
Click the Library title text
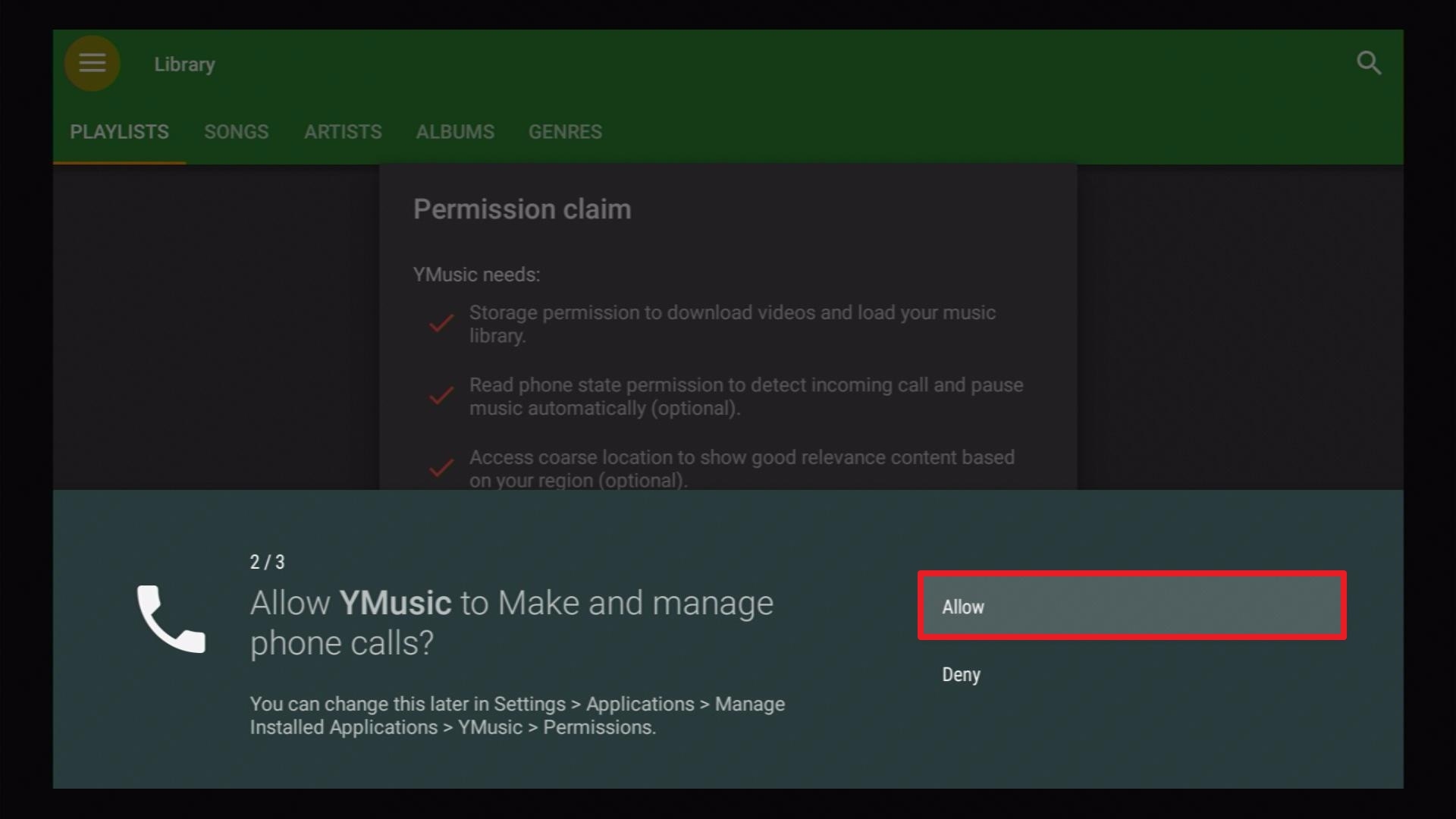184,64
